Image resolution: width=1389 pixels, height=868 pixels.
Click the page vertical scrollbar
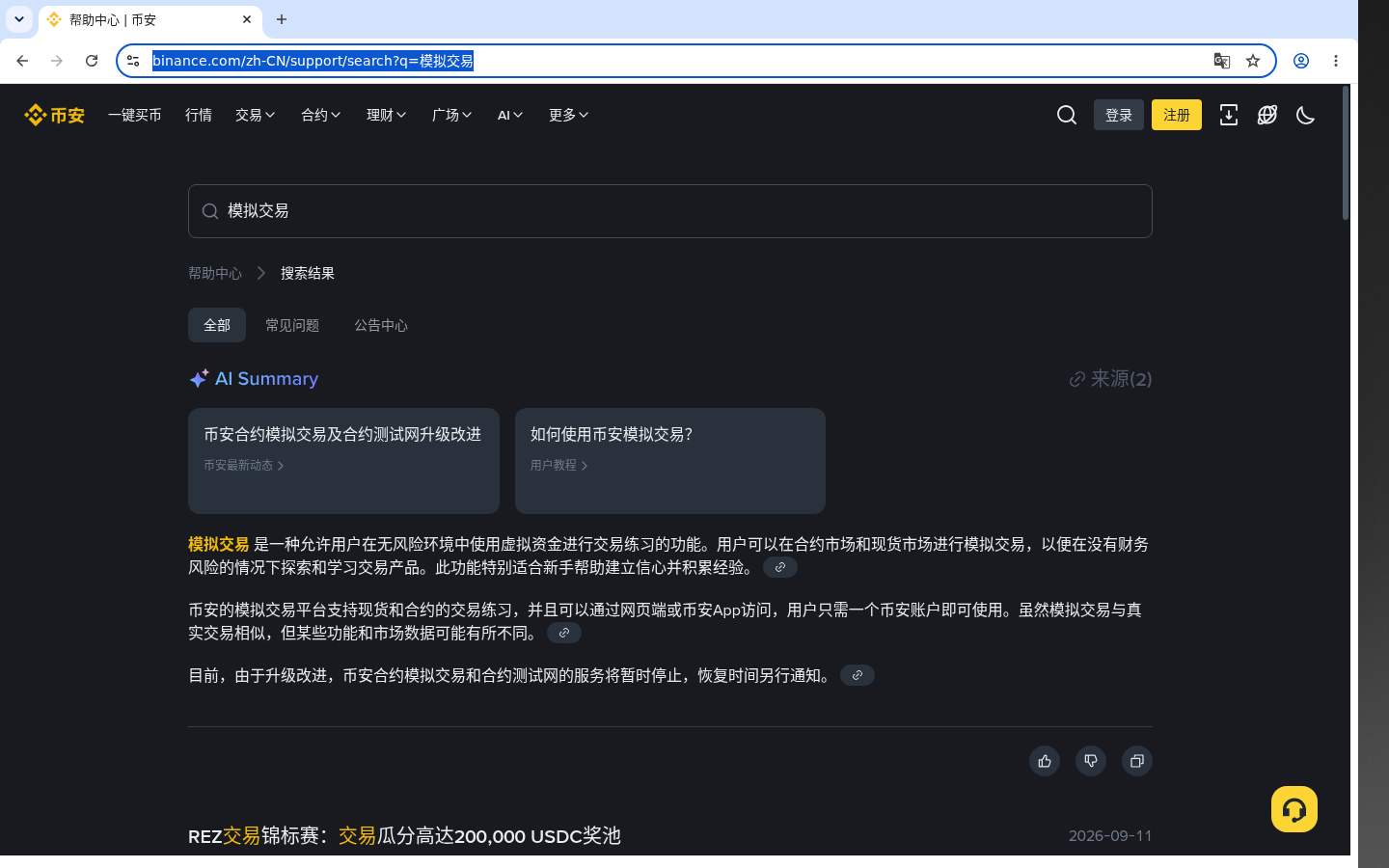pos(1346,154)
